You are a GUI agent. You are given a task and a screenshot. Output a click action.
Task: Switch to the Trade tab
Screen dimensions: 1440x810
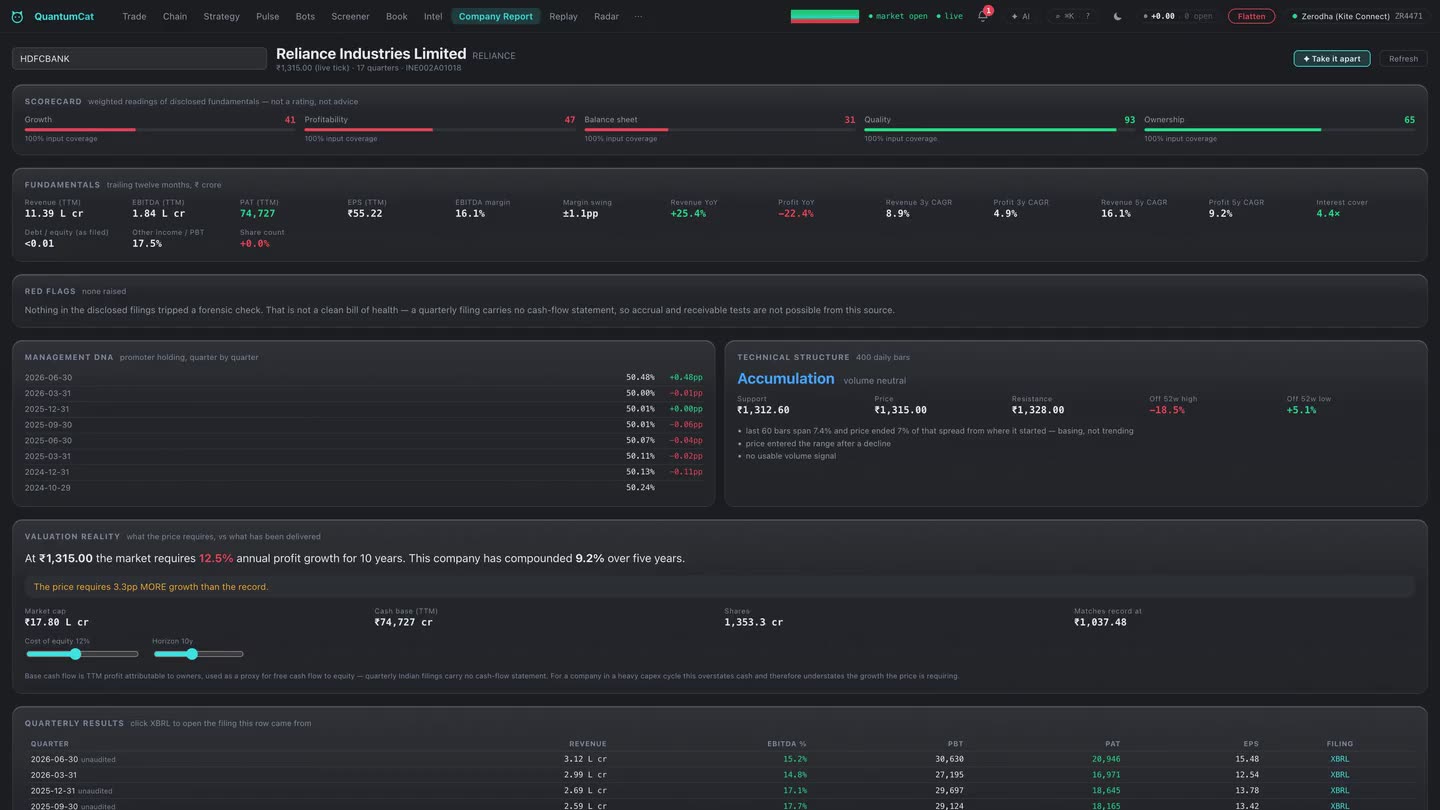[x=134, y=16]
